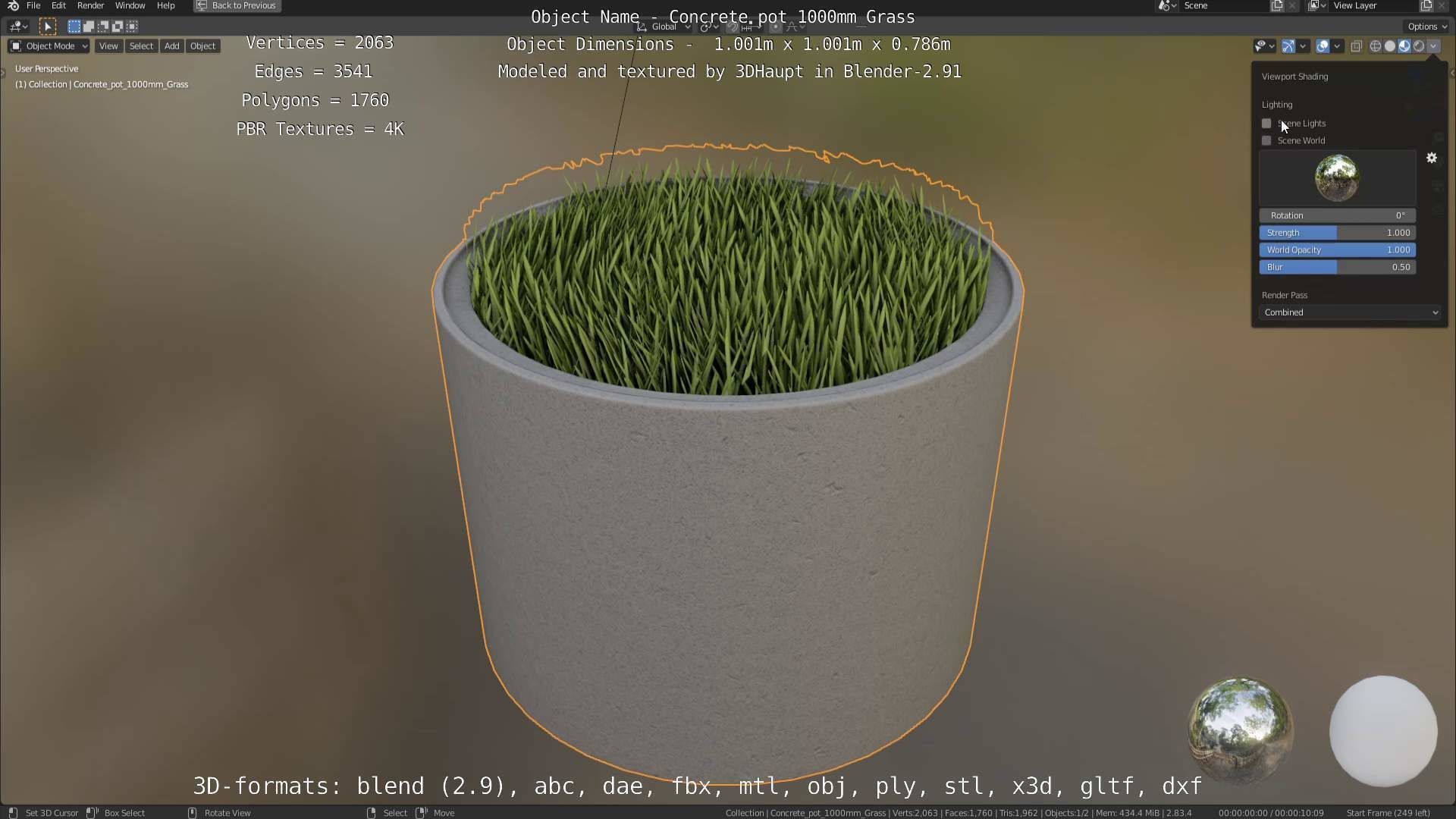Viewport: 1456px width, 819px height.
Task: Open the scene browse icon dropdown
Action: coord(1168,5)
